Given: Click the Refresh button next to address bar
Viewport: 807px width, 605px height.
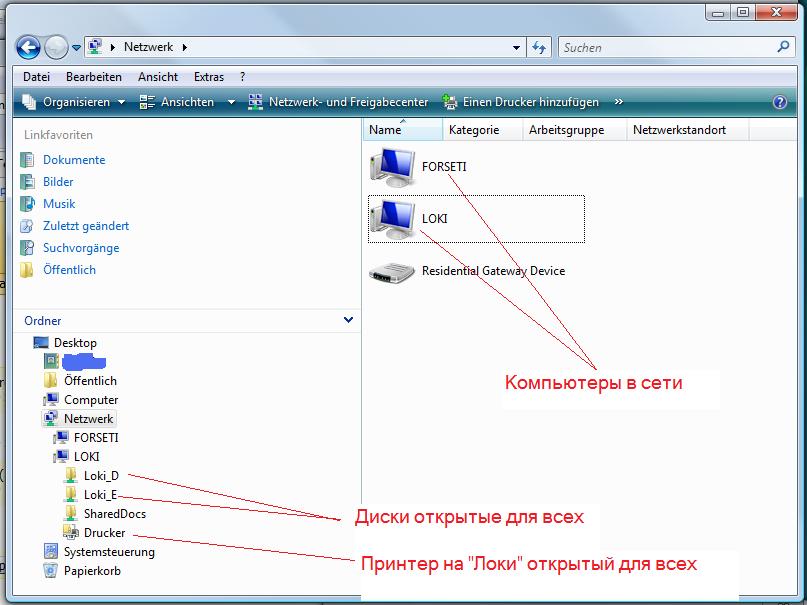Looking at the screenshot, I should tap(539, 47).
